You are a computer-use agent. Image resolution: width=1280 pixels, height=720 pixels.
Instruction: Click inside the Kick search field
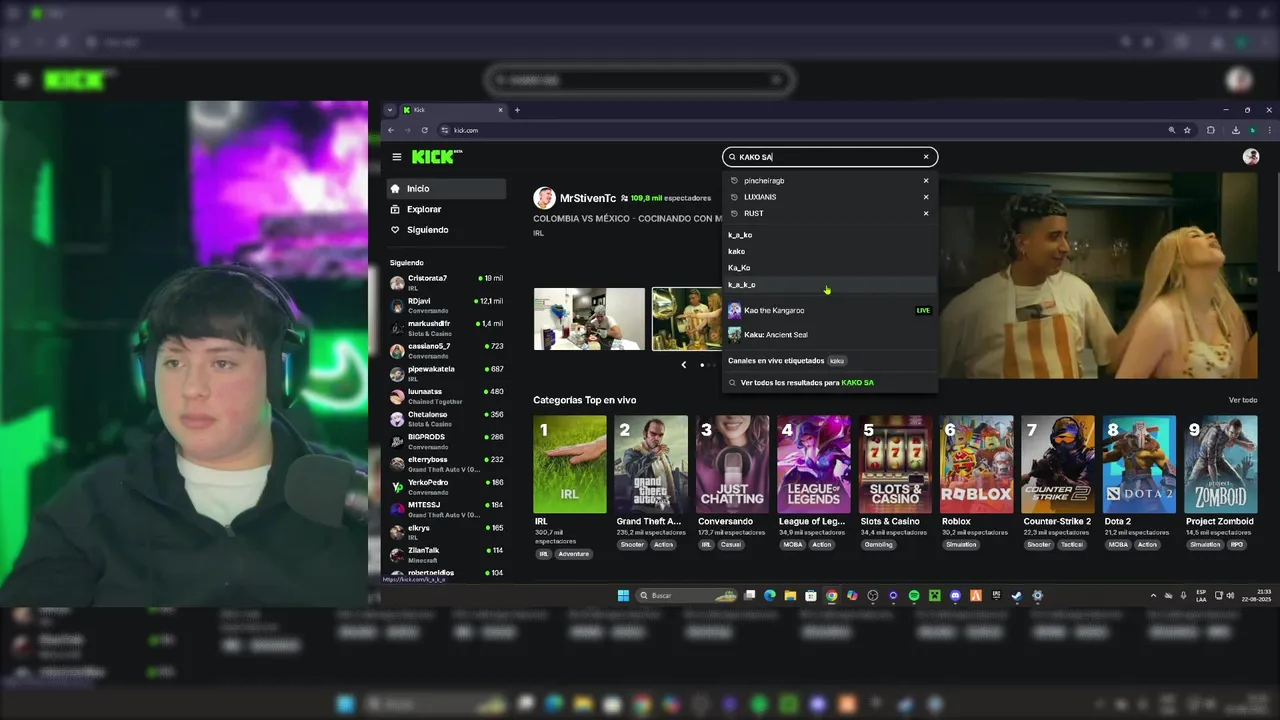pos(830,157)
